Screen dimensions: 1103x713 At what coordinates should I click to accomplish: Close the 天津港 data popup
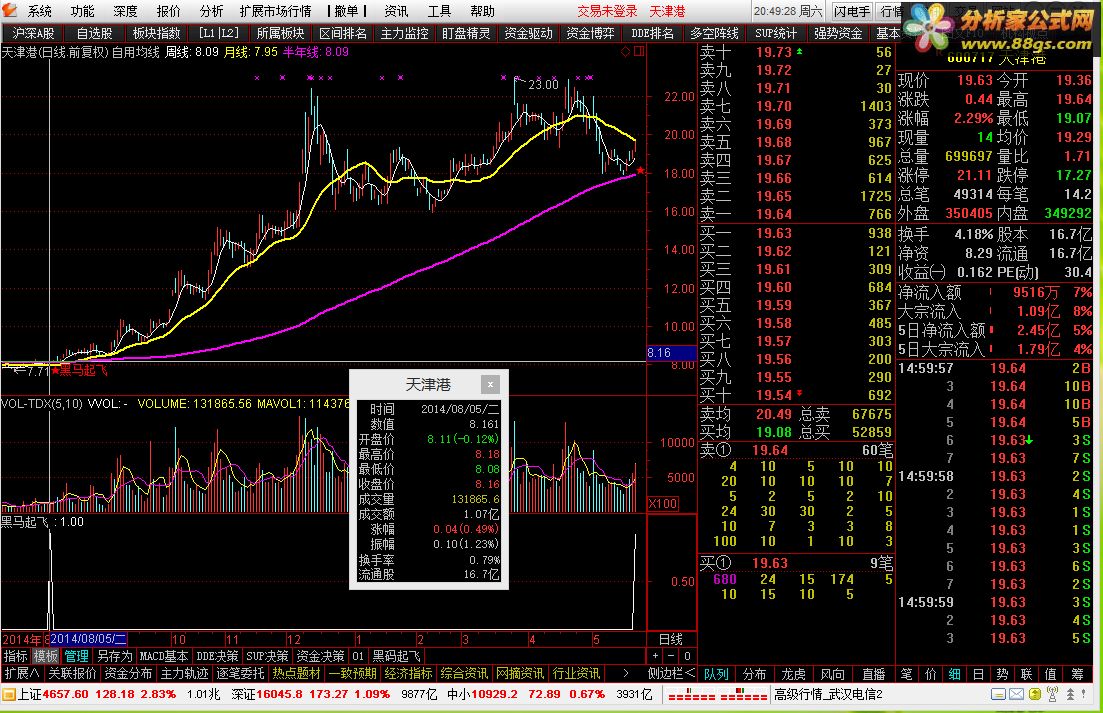coord(490,384)
